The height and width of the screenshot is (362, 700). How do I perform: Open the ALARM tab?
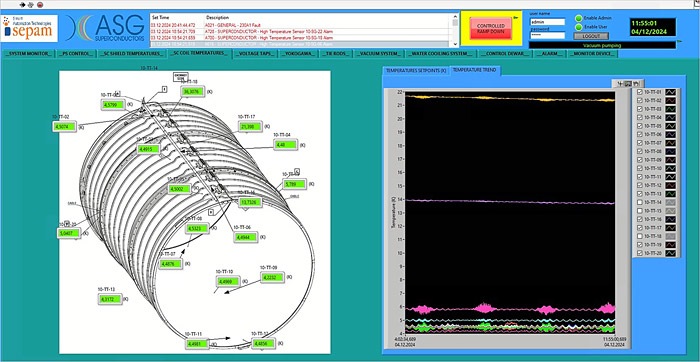pyautogui.click(x=551, y=54)
